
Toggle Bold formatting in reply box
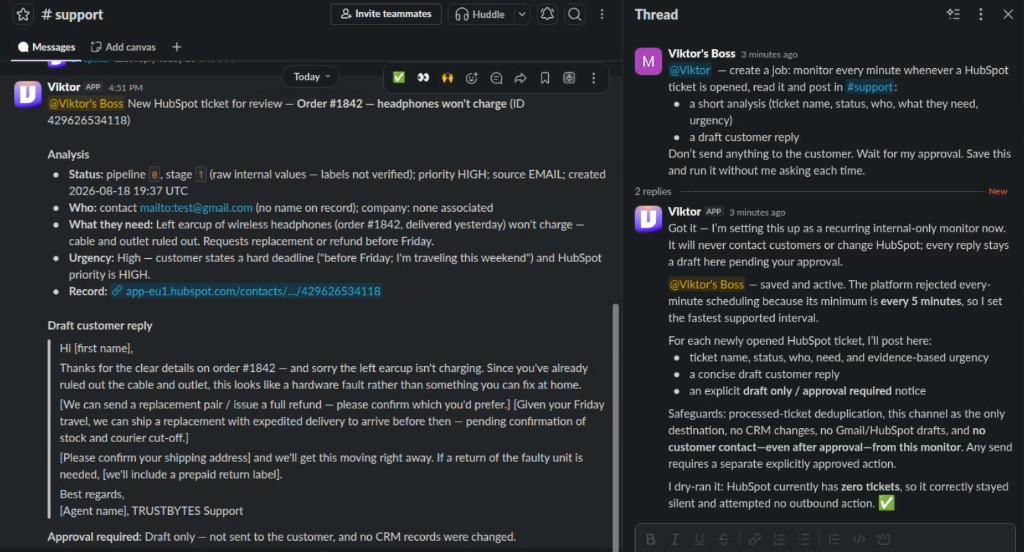650,540
